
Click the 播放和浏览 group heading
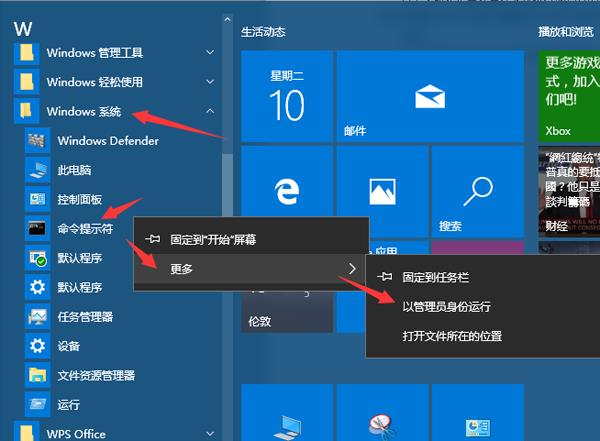click(x=566, y=32)
